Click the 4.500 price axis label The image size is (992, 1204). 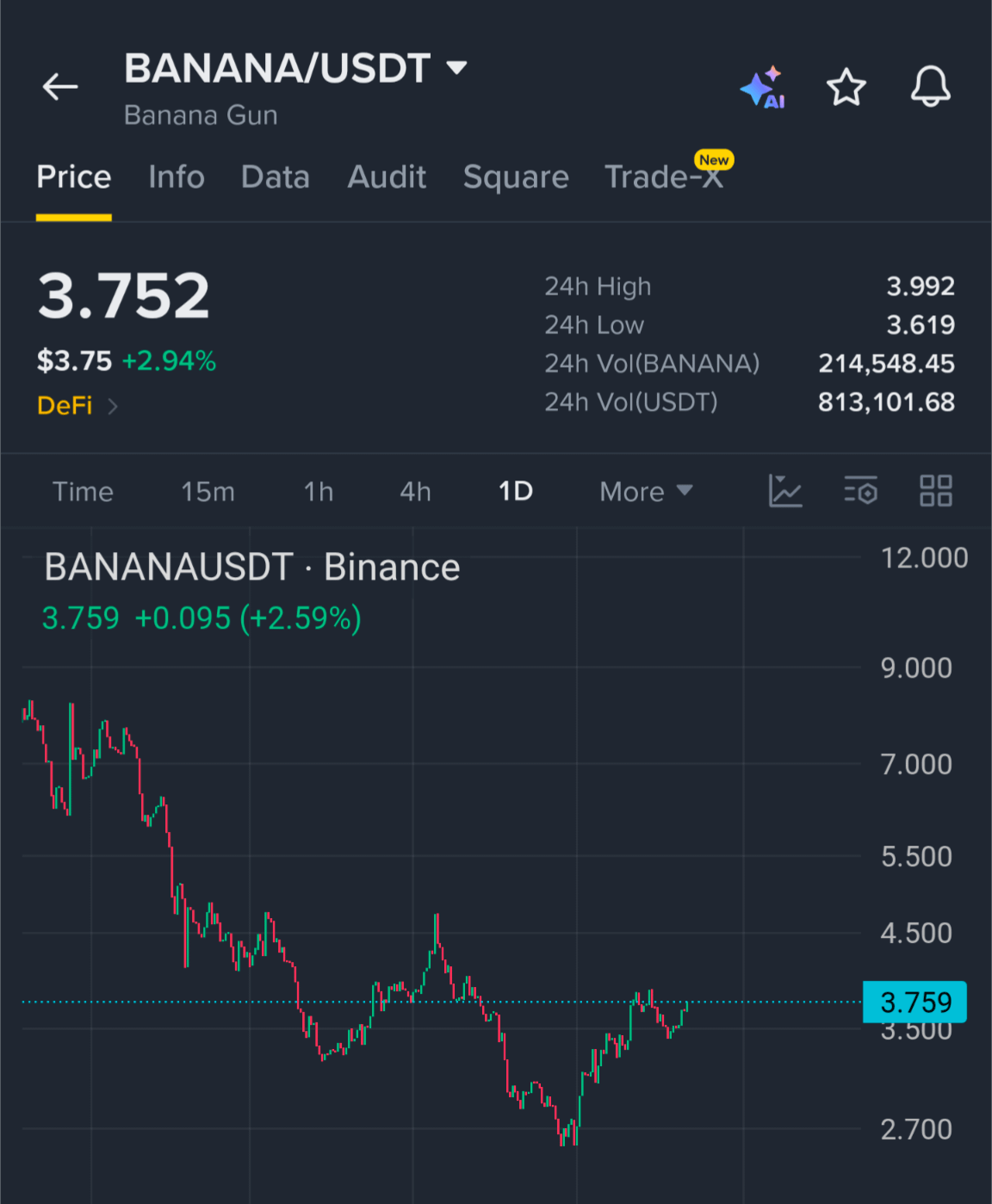(916, 934)
